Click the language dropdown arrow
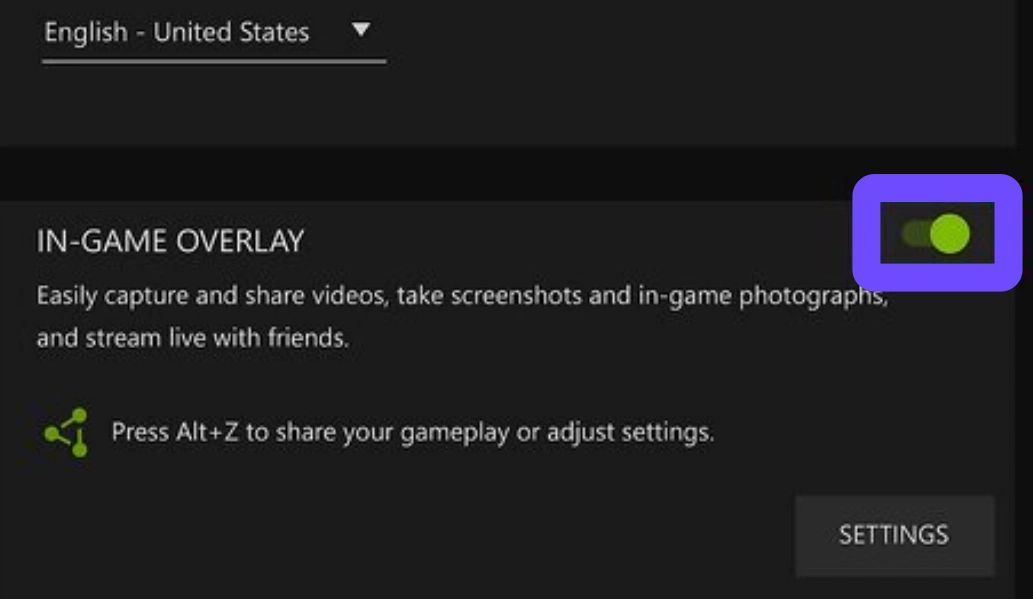This screenshot has width=1033, height=599. [x=361, y=31]
